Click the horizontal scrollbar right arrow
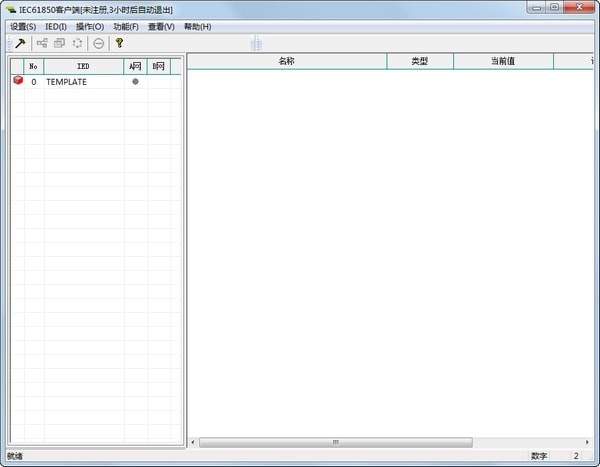Screen dimensions: 600x467 (584, 441)
